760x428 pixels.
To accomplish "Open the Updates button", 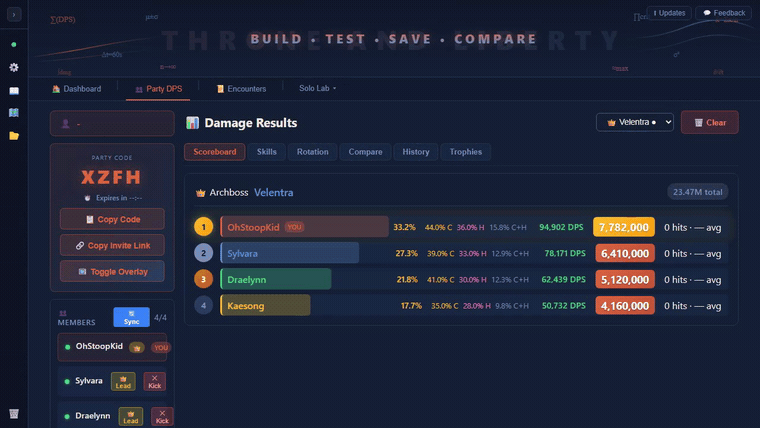I will point(669,13).
